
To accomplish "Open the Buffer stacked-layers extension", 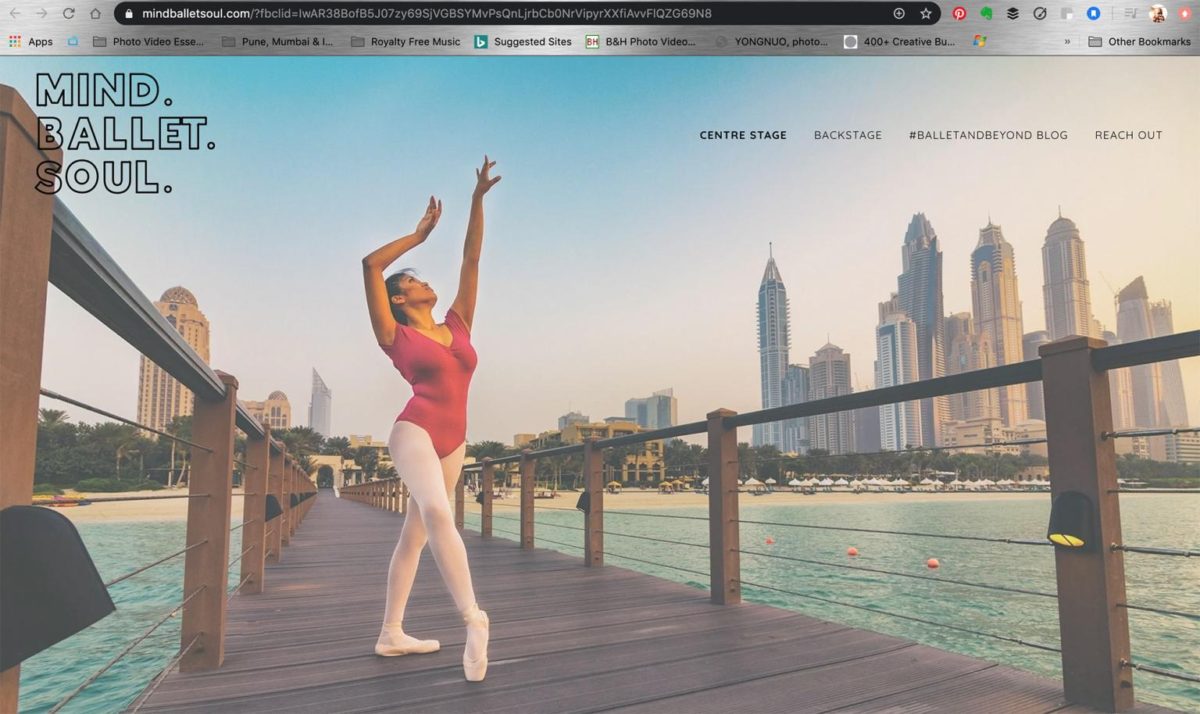I will [1013, 14].
